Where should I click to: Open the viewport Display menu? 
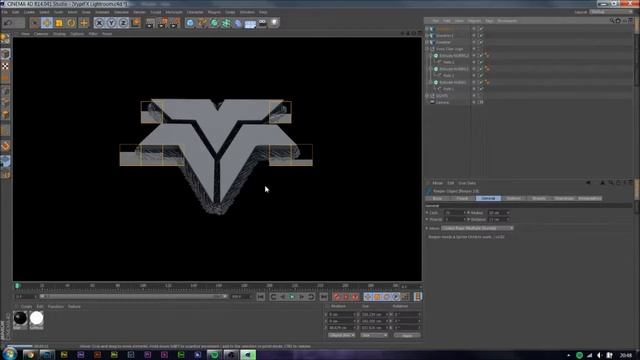tap(59, 34)
